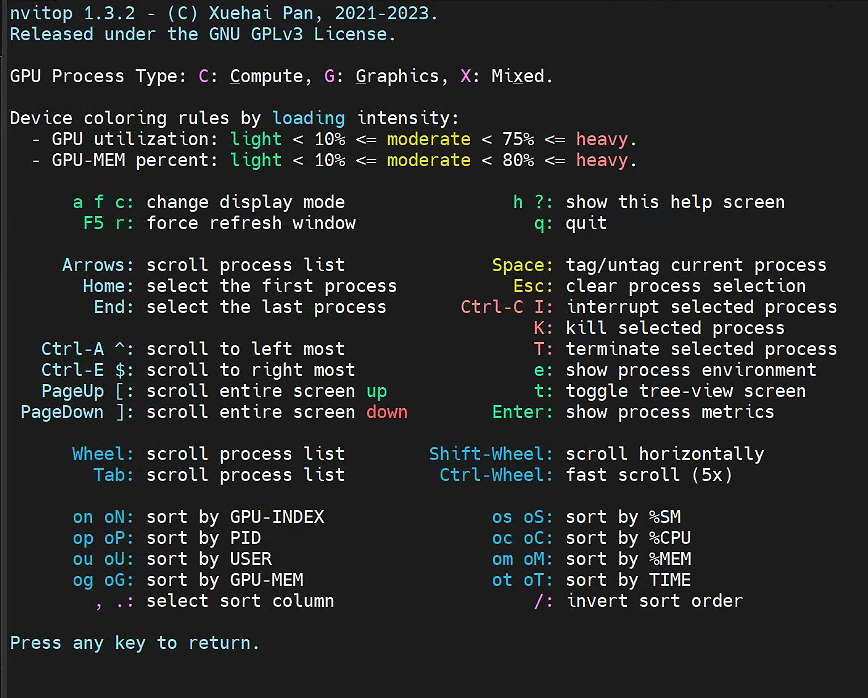Image resolution: width=868 pixels, height=698 pixels.
Task: Click the "kill selected process" description
Action: [675, 328]
